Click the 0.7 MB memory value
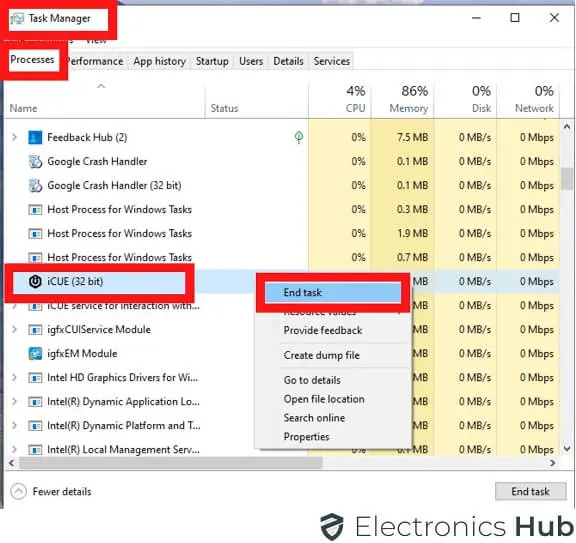This screenshot has height=543, width=576. pos(413,258)
